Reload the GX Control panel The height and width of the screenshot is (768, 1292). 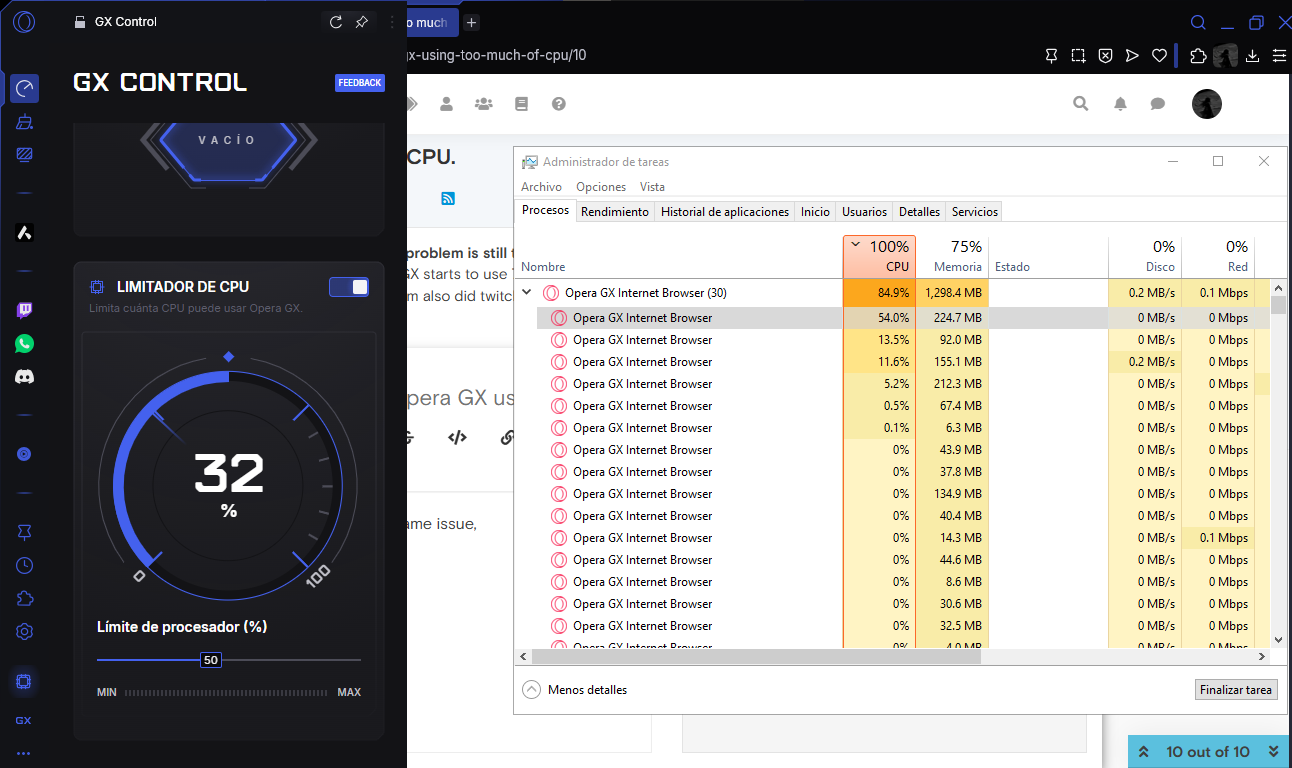(336, 22)
